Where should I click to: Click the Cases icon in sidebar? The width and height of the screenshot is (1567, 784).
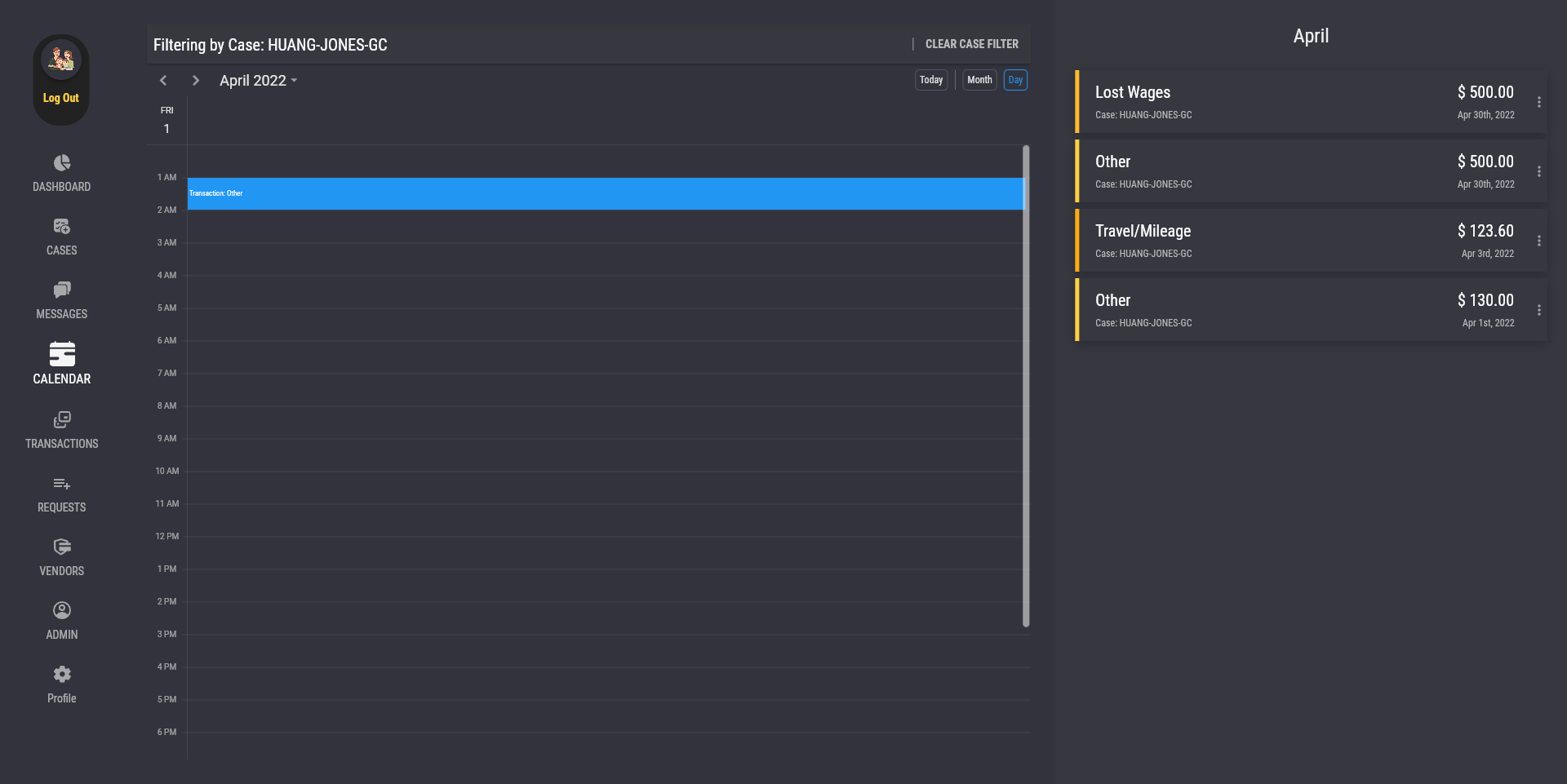62,227
